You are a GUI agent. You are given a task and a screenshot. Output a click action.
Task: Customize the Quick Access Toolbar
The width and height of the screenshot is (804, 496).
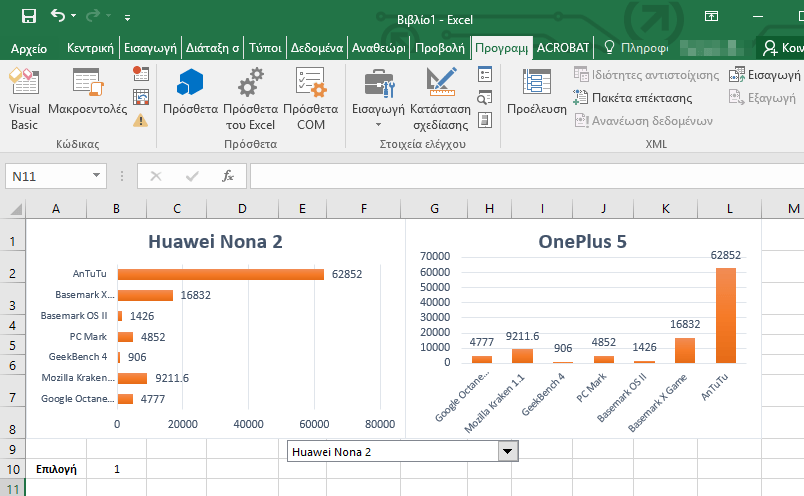127,17
